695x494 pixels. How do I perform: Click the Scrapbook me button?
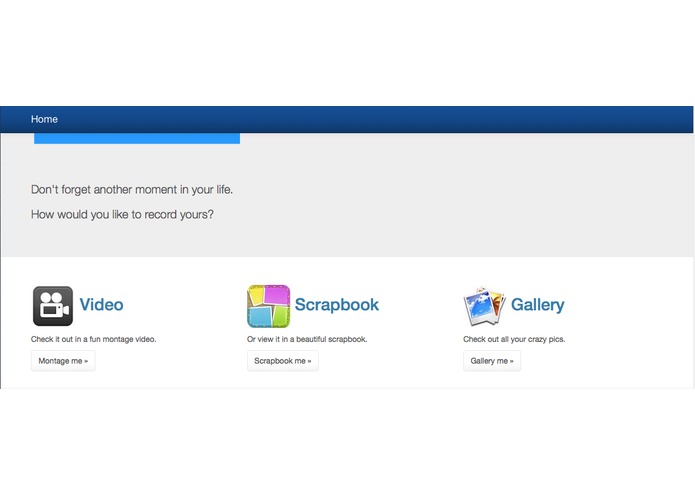[283, 361]
